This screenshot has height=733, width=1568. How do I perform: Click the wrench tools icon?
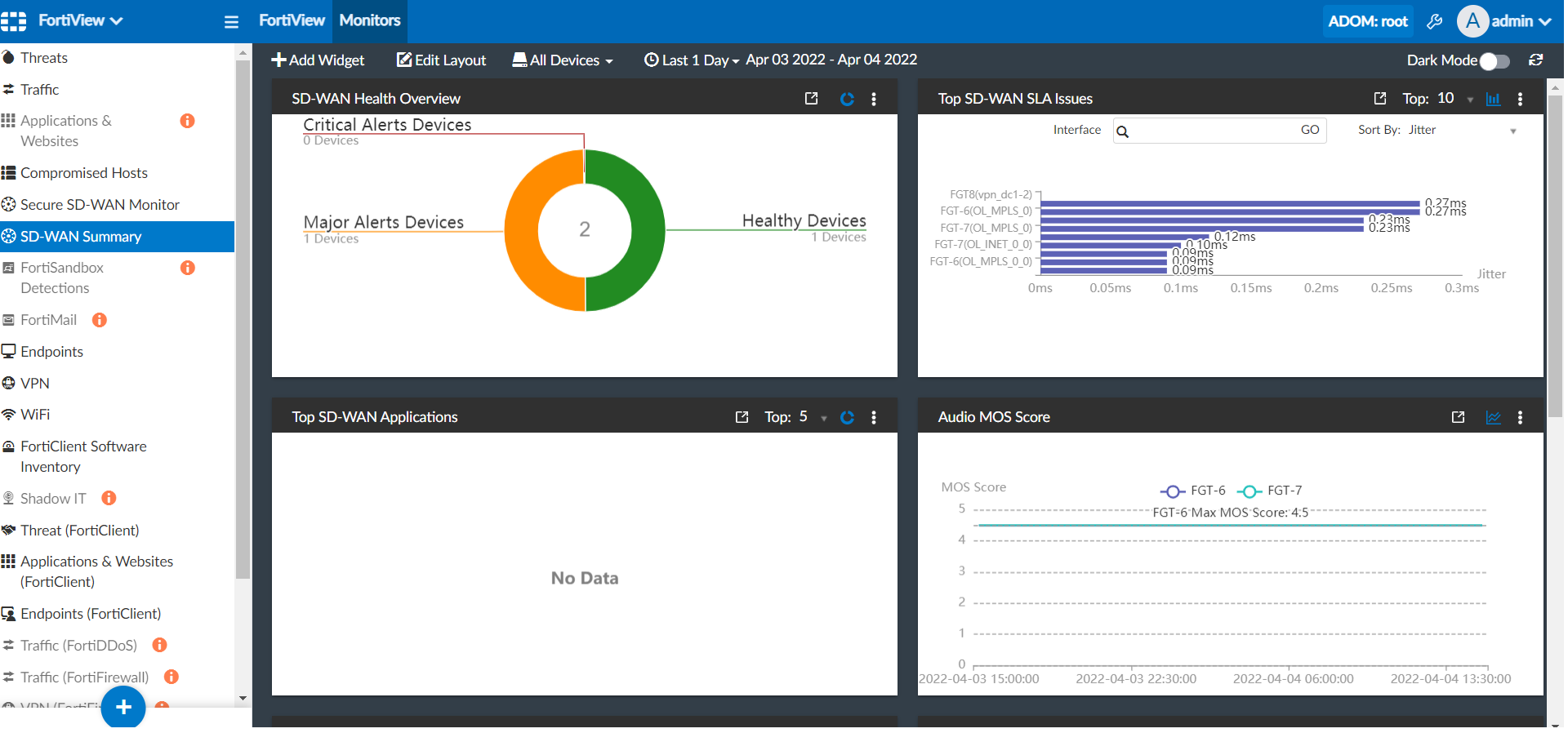click(1435, 21)
